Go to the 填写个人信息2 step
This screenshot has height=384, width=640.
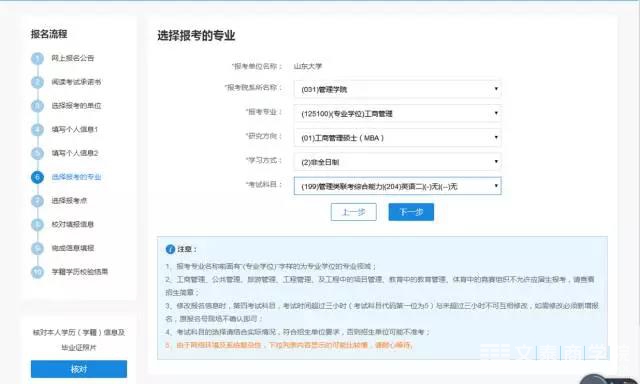click(75, 153)
